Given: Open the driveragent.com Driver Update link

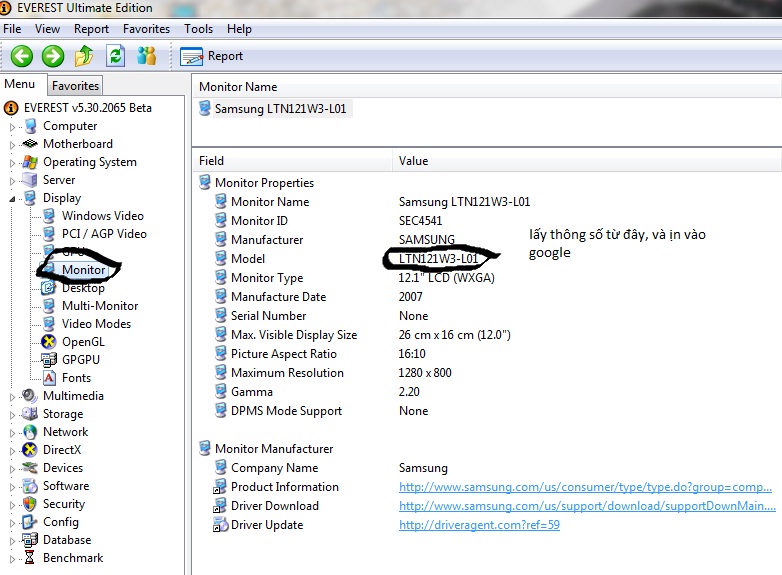Looking at the screenshot, I should pos(479,525).
